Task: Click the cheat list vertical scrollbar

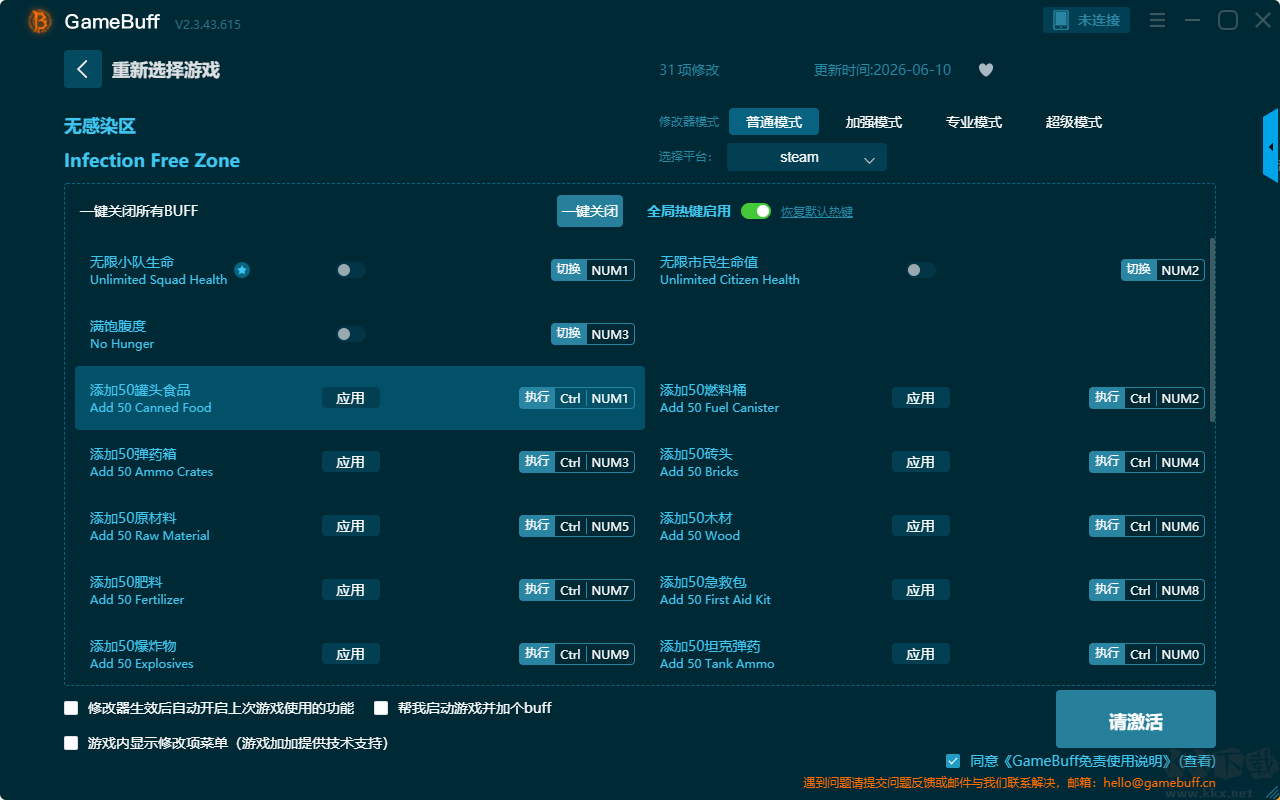Action: [1213, 330]
